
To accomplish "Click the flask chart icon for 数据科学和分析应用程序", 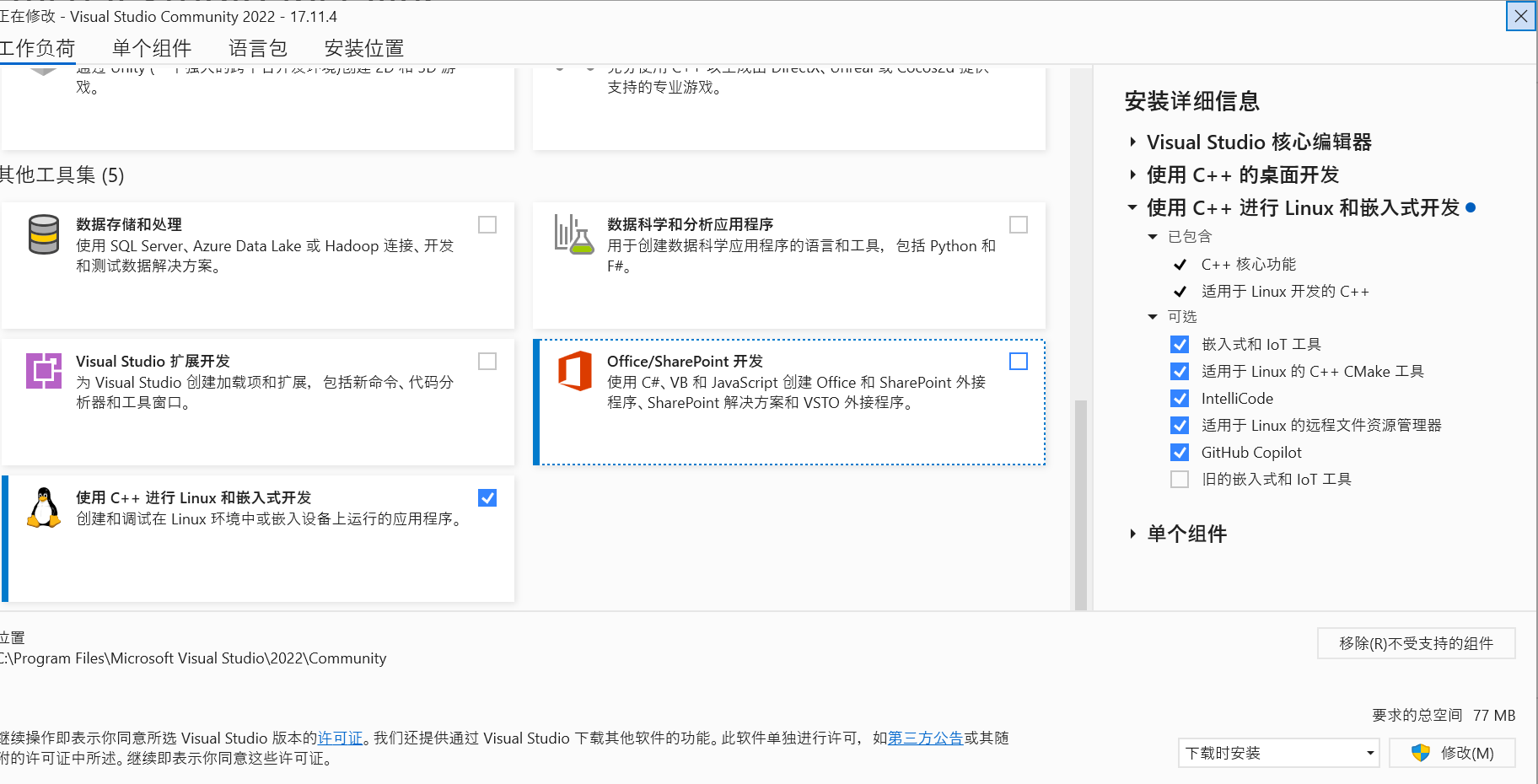I will point(573,234).
